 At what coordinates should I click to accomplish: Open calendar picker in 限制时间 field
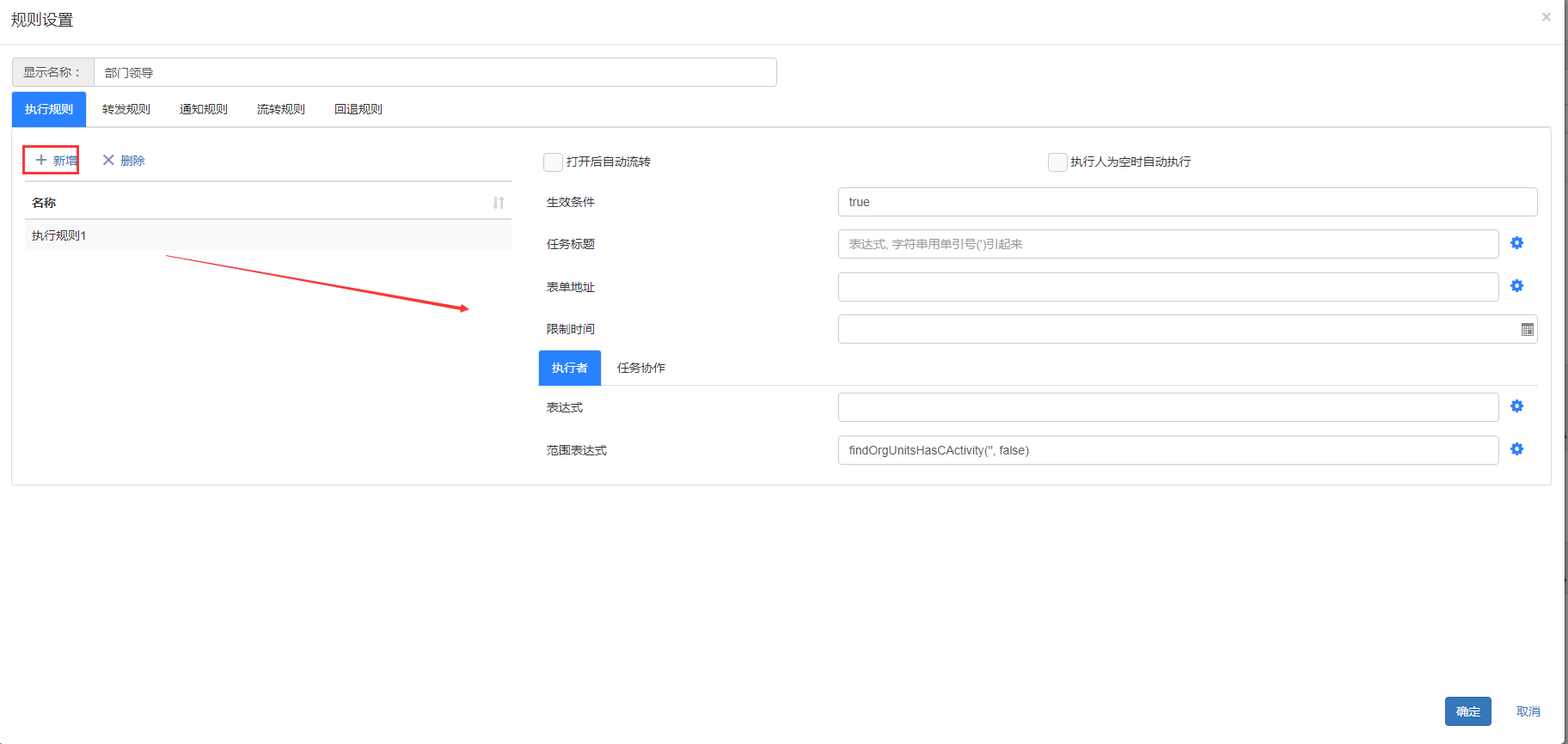[x=1527, y=330]
